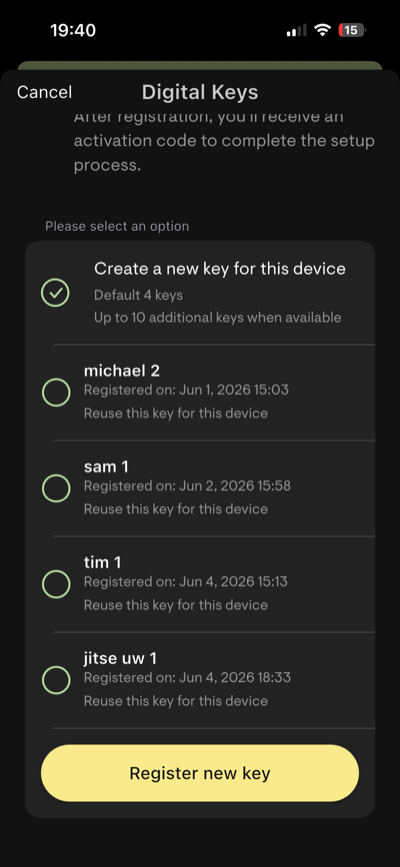Select the michael 2 radio button
The width and height of the screenshot is (400, 867).
[56, 393]
